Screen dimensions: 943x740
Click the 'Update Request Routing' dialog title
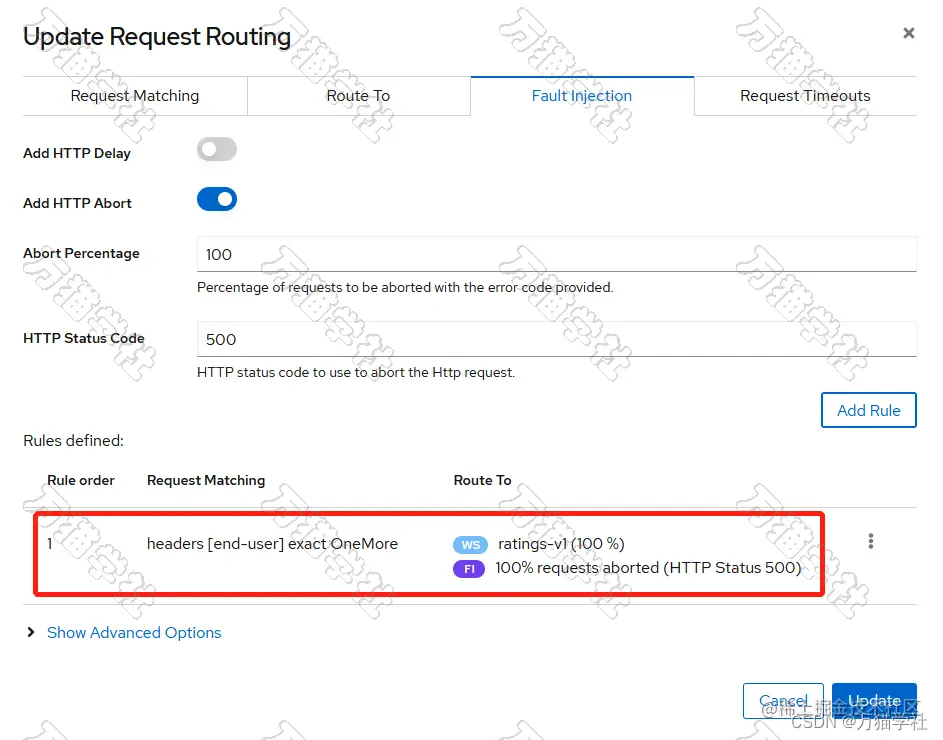pyautogui.click(x=157, y=37)
